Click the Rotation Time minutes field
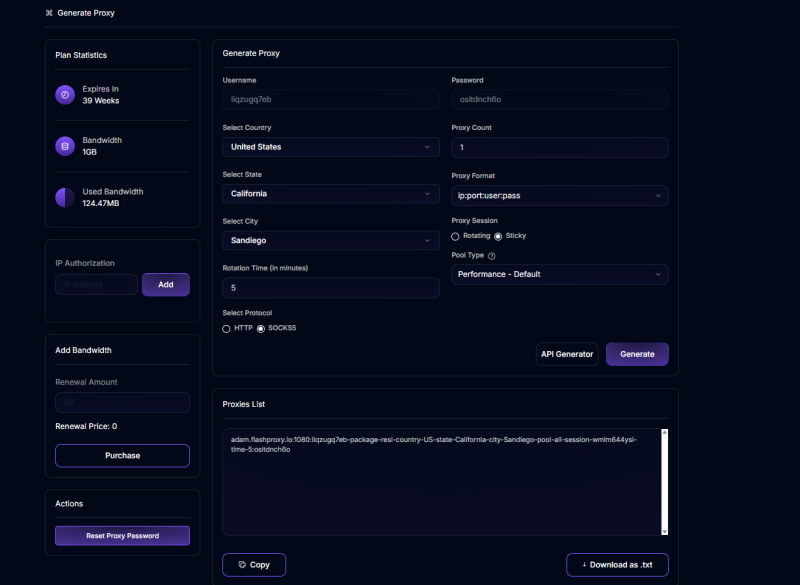The image size is (800, 585). (331, 288)
